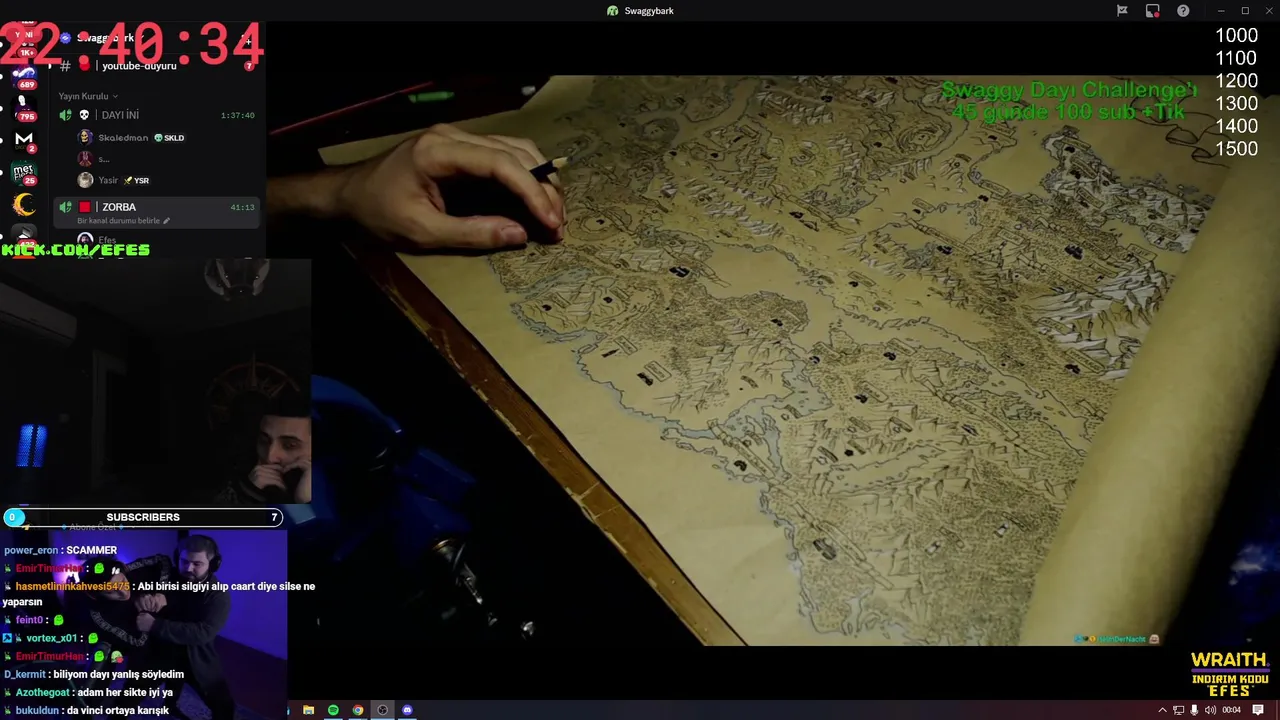
Task: Open Skaledman's avatar
Action: [x=85, y=137]
